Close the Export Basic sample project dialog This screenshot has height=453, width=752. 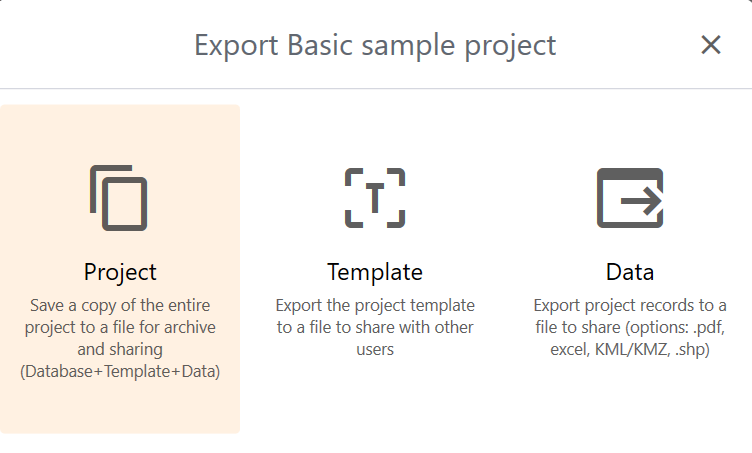(x=711, y=45)
